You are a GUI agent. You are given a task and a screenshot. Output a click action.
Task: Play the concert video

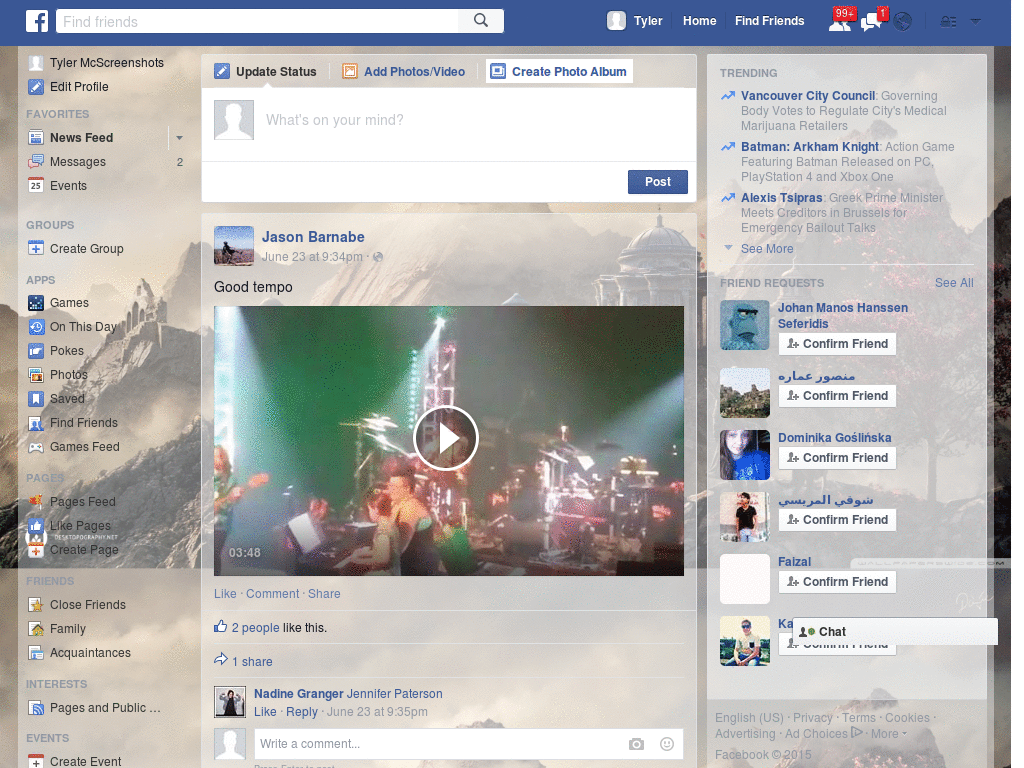click(447, 438)
